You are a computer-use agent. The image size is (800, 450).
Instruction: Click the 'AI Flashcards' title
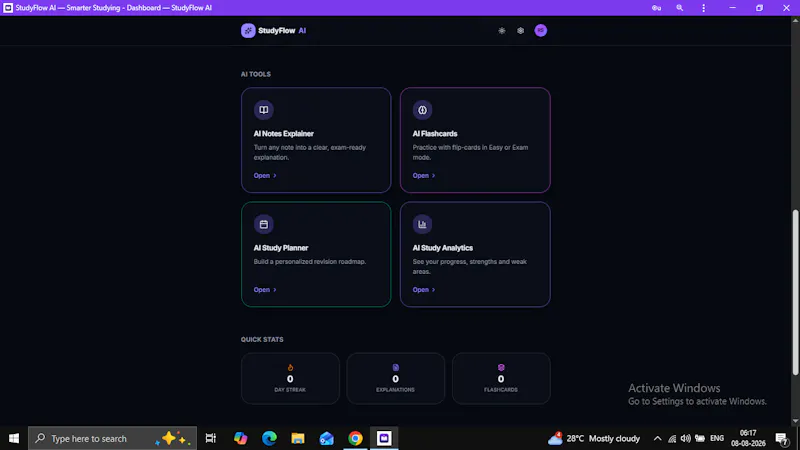[435, 134]
